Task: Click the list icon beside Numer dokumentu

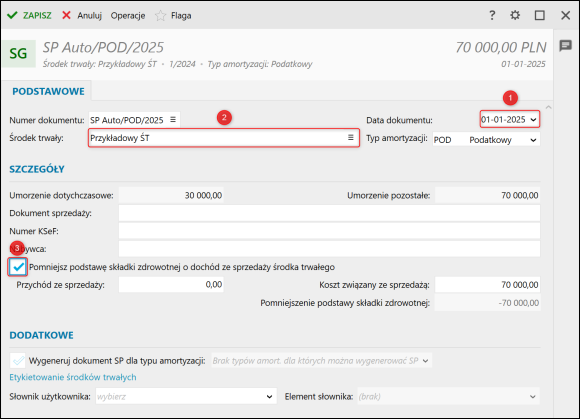Action: point(173,119)
